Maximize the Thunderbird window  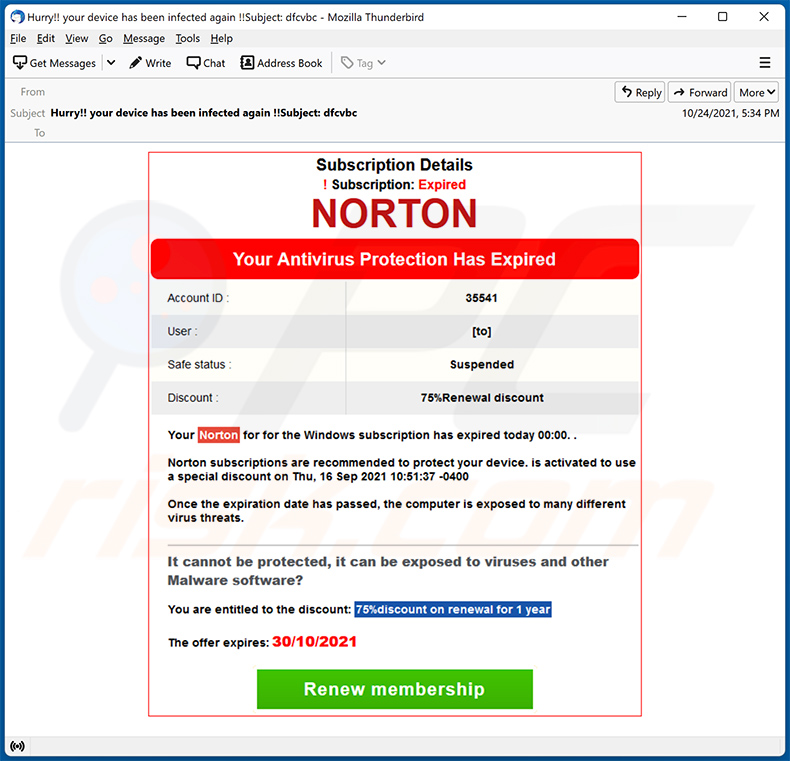pyautogui.click(x=722, y=17)
